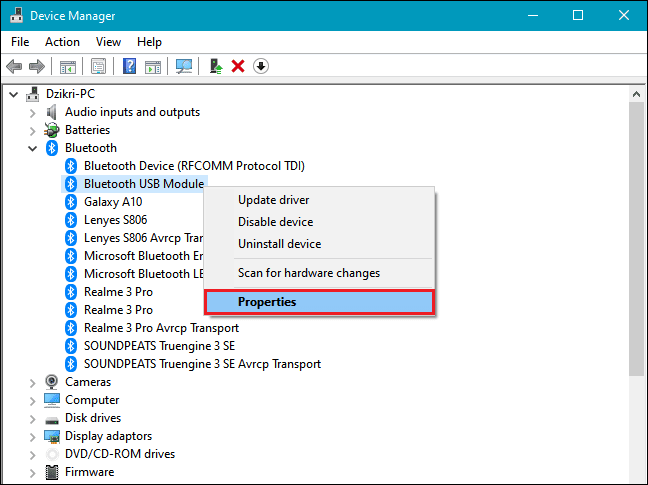Toggle the action pane toolbar icon
The image size is (648, 485).
click(153, 66)
